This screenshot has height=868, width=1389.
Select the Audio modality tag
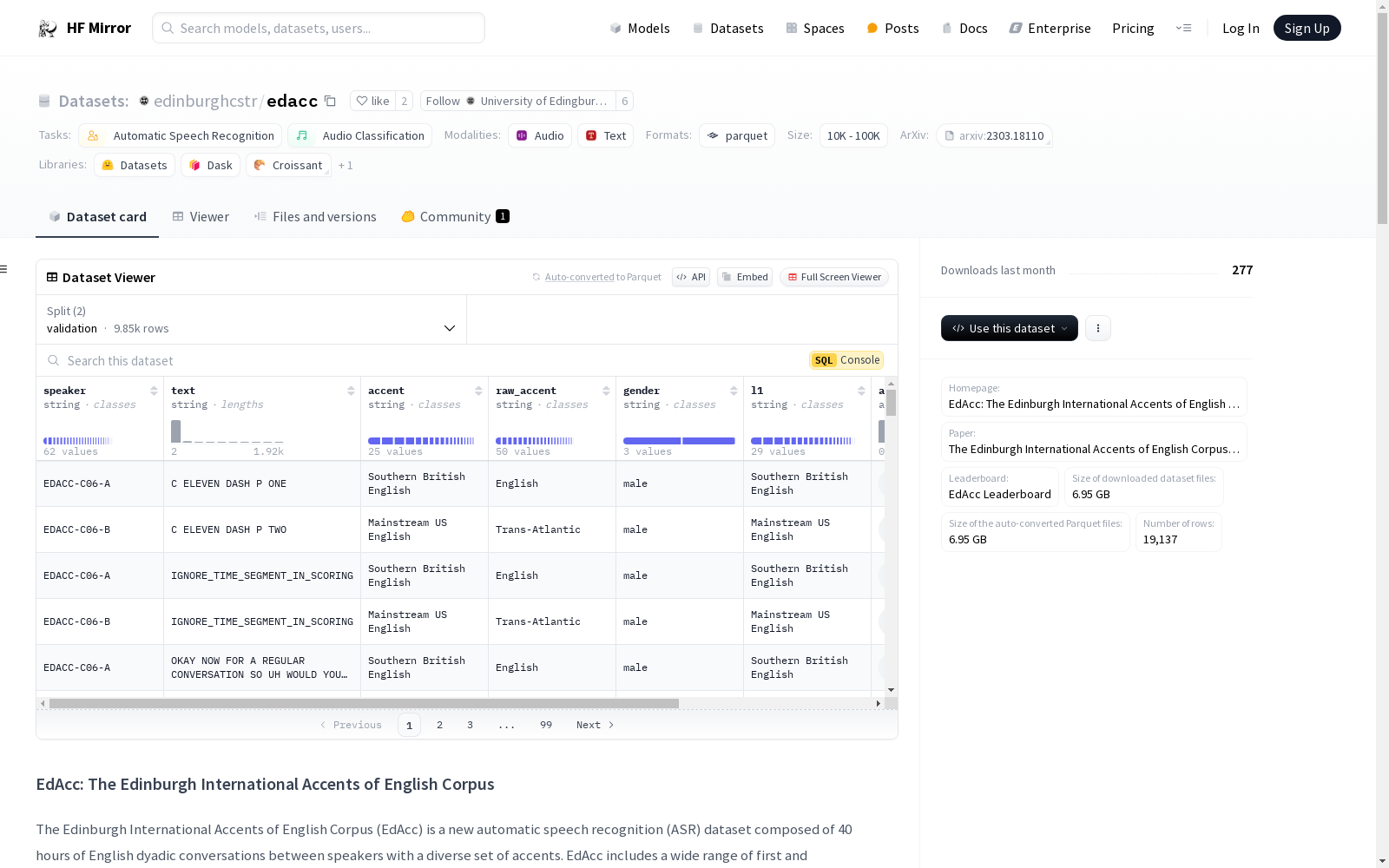click(x=540, y=135)
